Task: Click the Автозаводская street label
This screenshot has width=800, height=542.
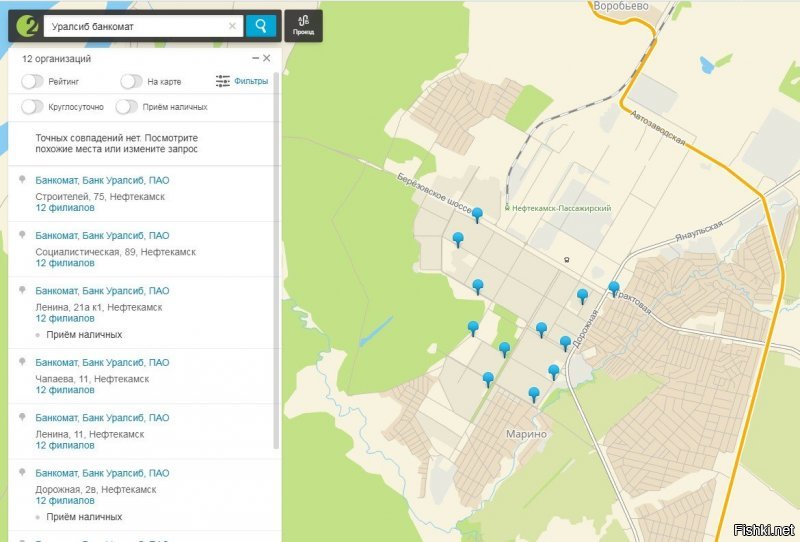Action: pos(657,128)
